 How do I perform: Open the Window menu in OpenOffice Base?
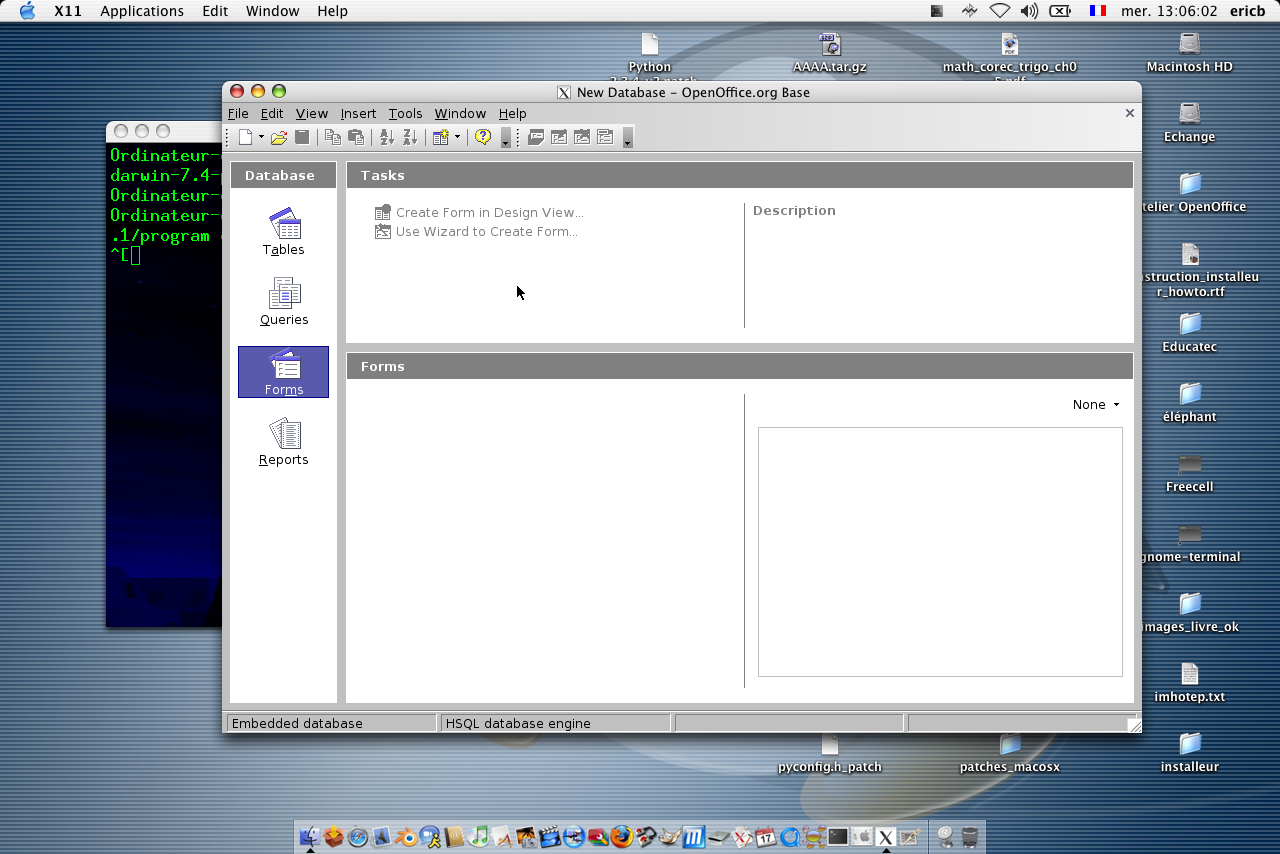[460, 113]
